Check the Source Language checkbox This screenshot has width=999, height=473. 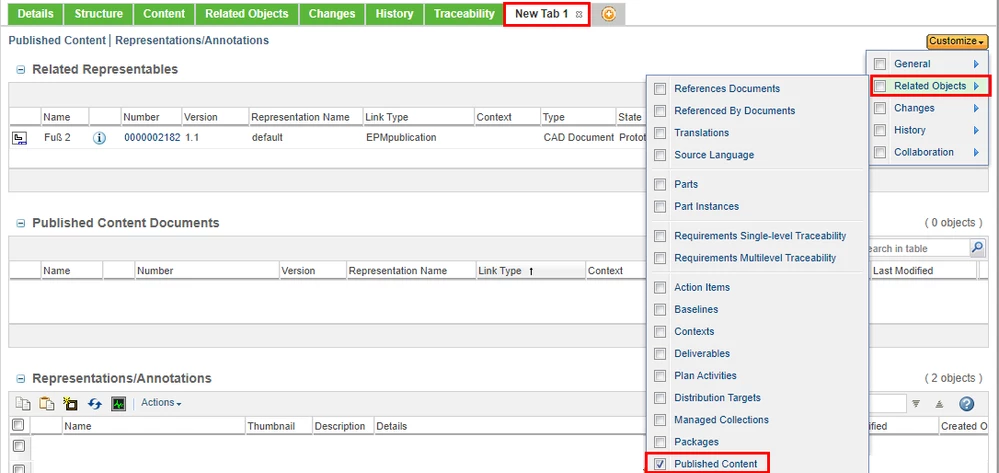point(661,155)
